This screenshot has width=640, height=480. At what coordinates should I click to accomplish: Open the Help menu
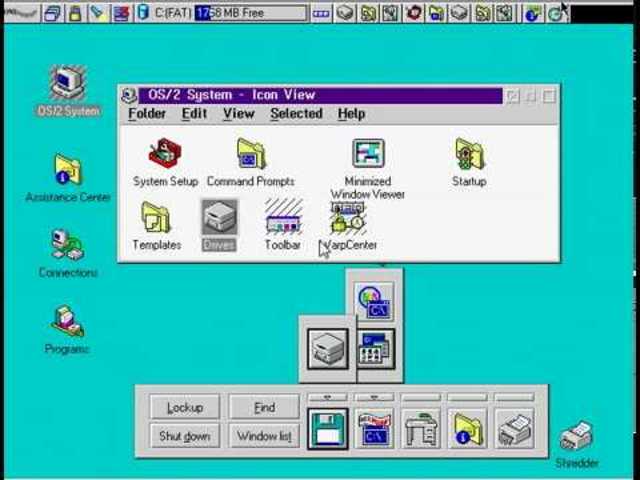point(351,113)
